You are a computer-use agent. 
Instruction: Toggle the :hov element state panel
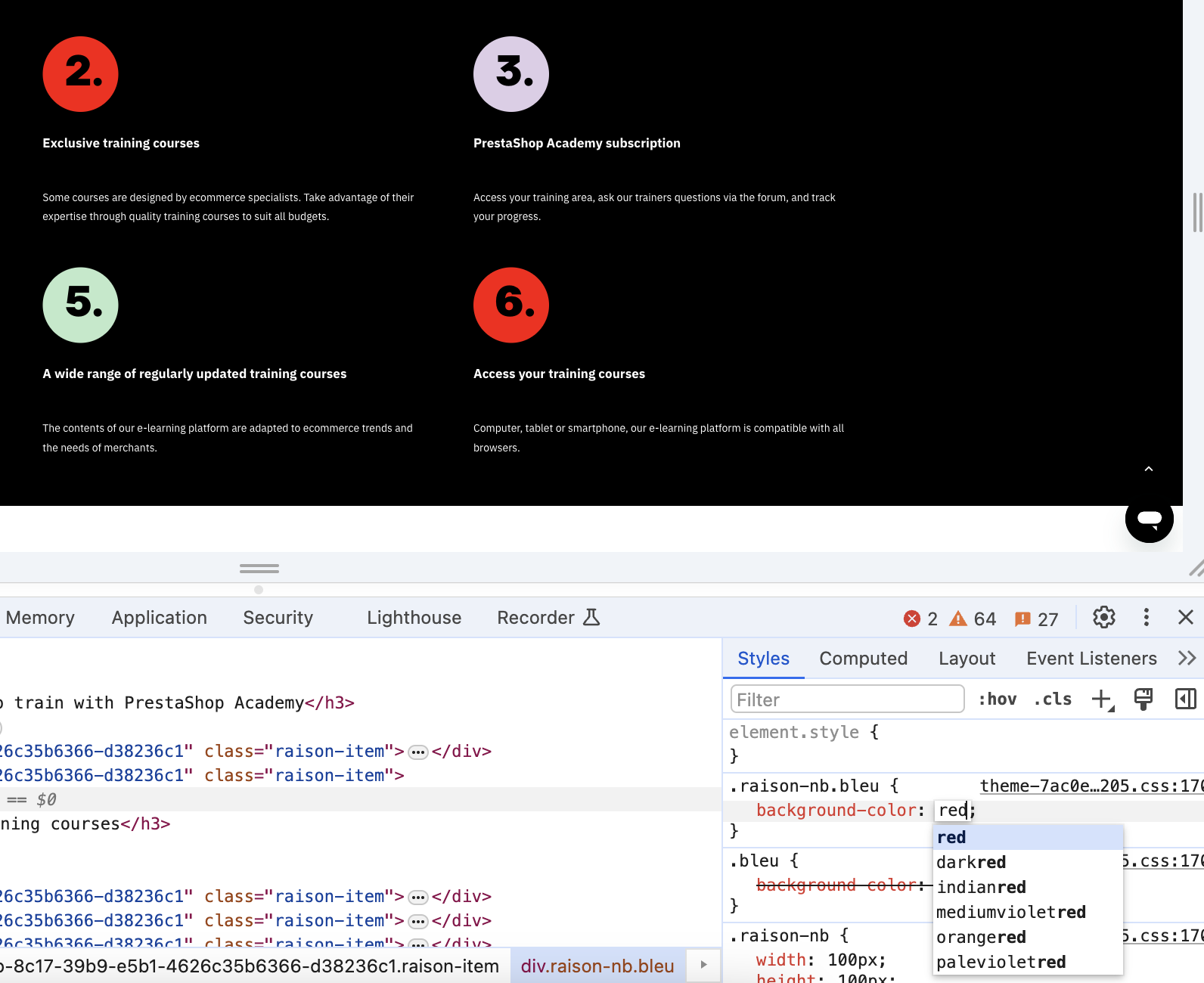998,699
